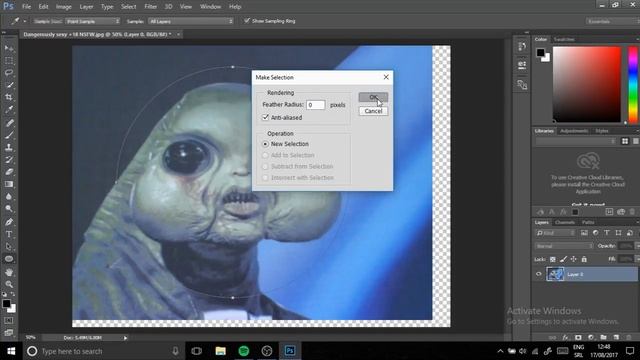Screen dimensions: 640x360
Task: Open the History panel icon
Action: click(522, 47)
